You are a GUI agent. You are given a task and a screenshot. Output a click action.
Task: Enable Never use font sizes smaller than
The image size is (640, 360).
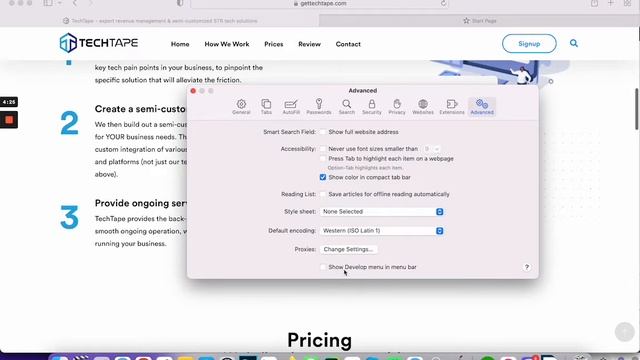pyautogui.click(x=323, y=149)
